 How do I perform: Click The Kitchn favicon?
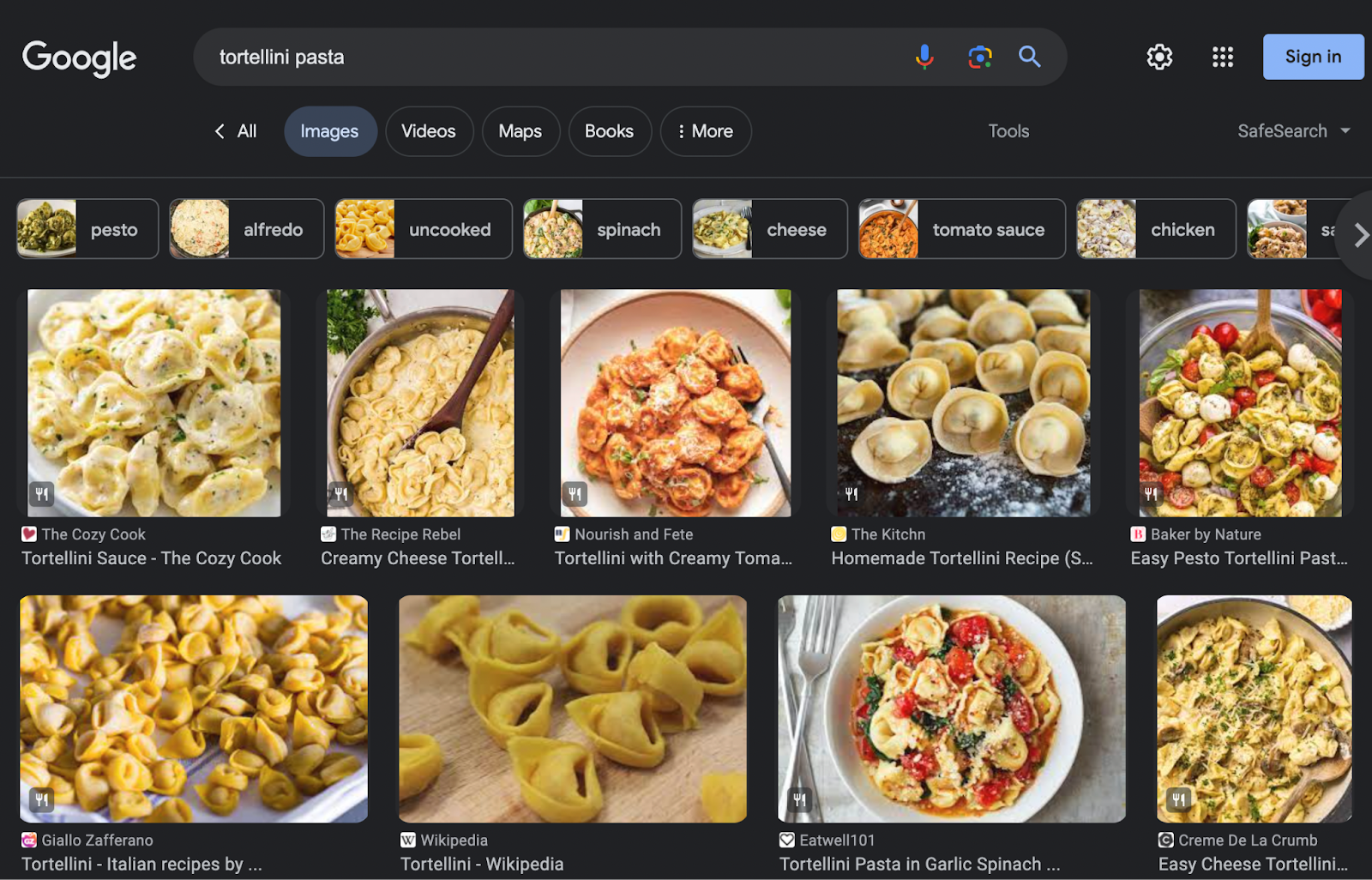click(x=839, y=534)
